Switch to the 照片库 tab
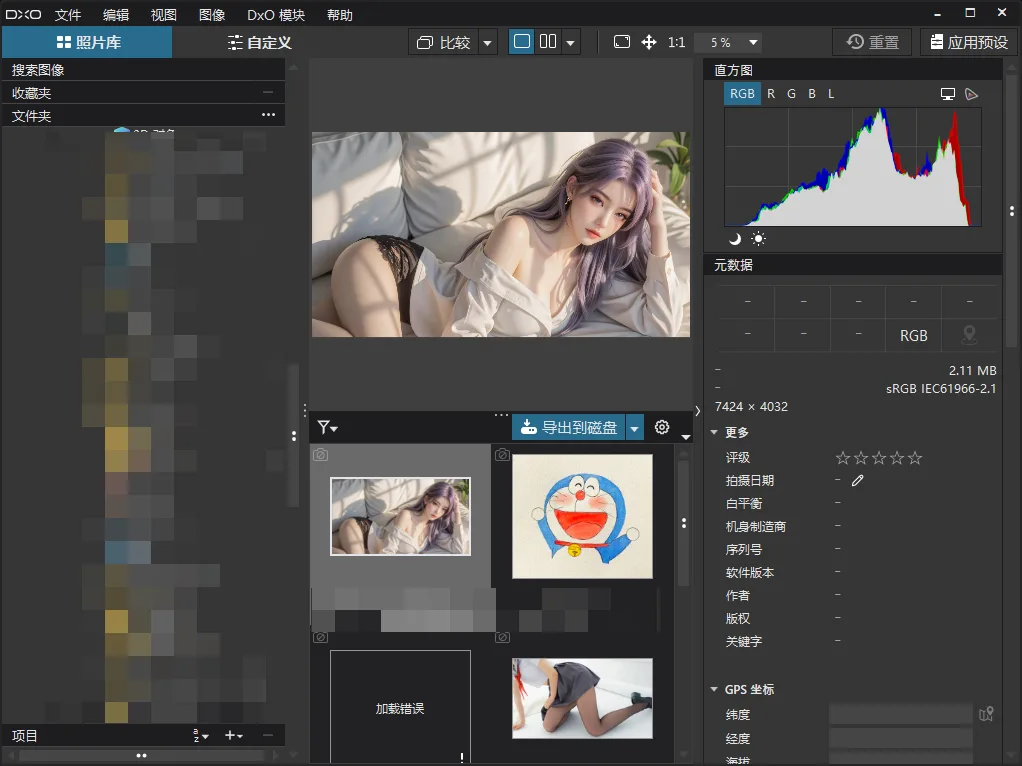This screenshot has width=1022, height=766. (87, 42)
